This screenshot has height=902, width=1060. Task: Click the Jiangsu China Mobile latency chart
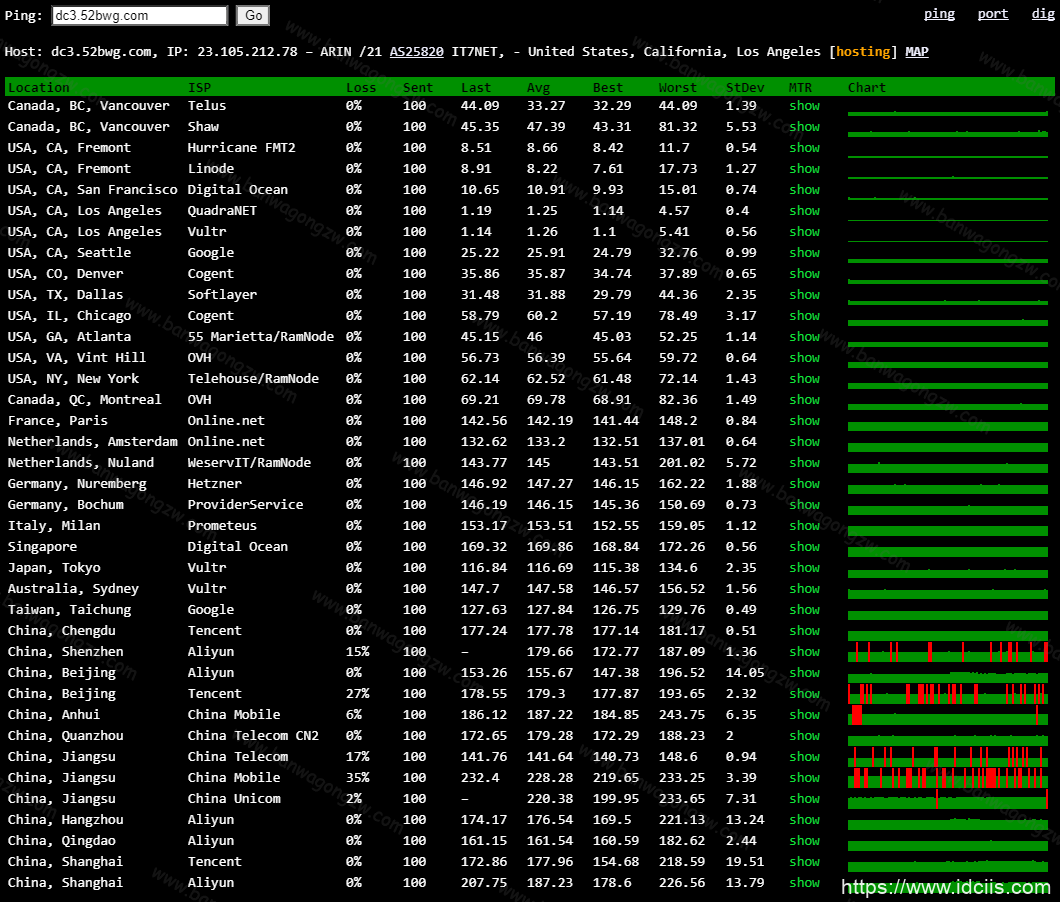[947, 778]
